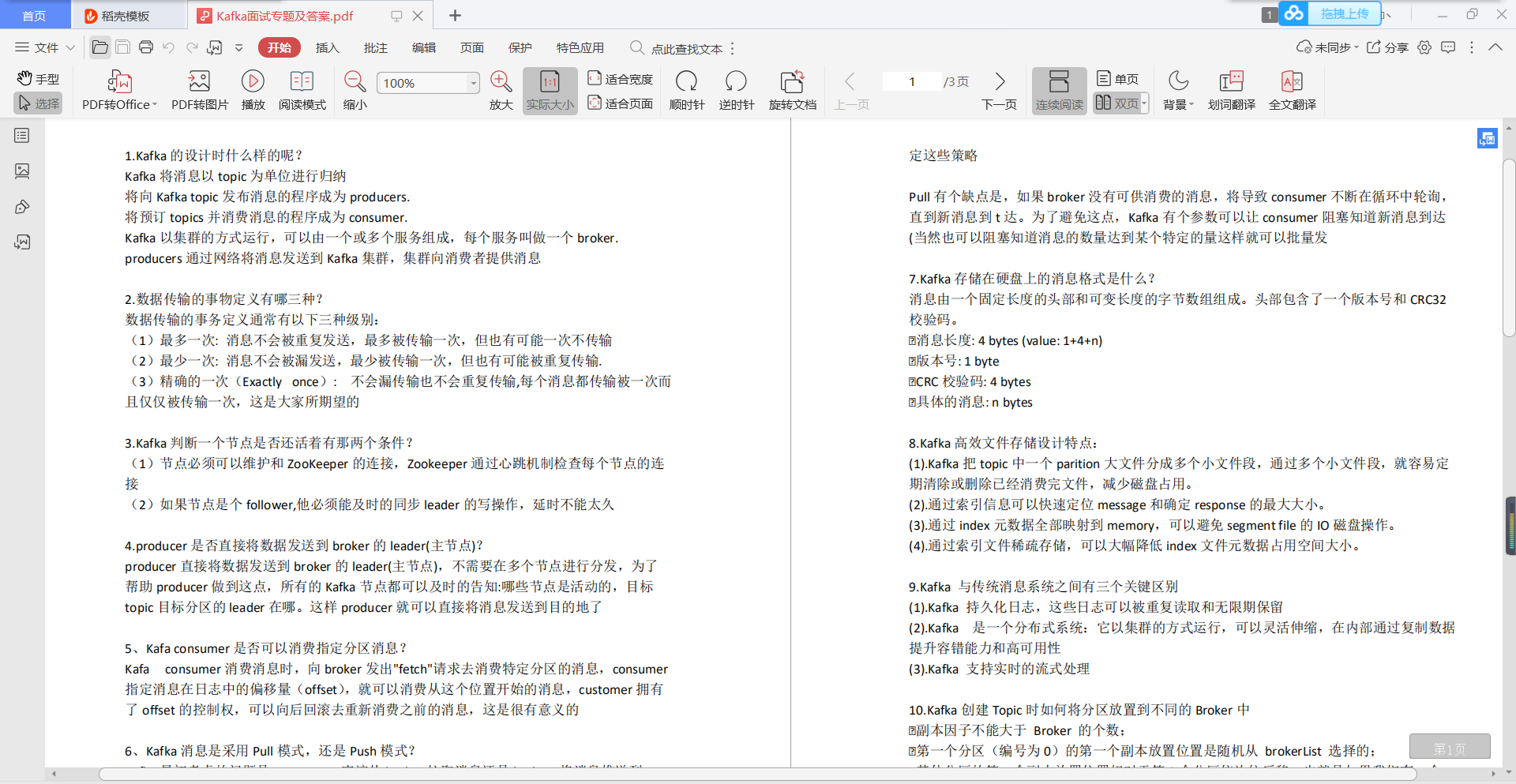Convert PDF to images (PDF转图片)

[x=200, y=91]
